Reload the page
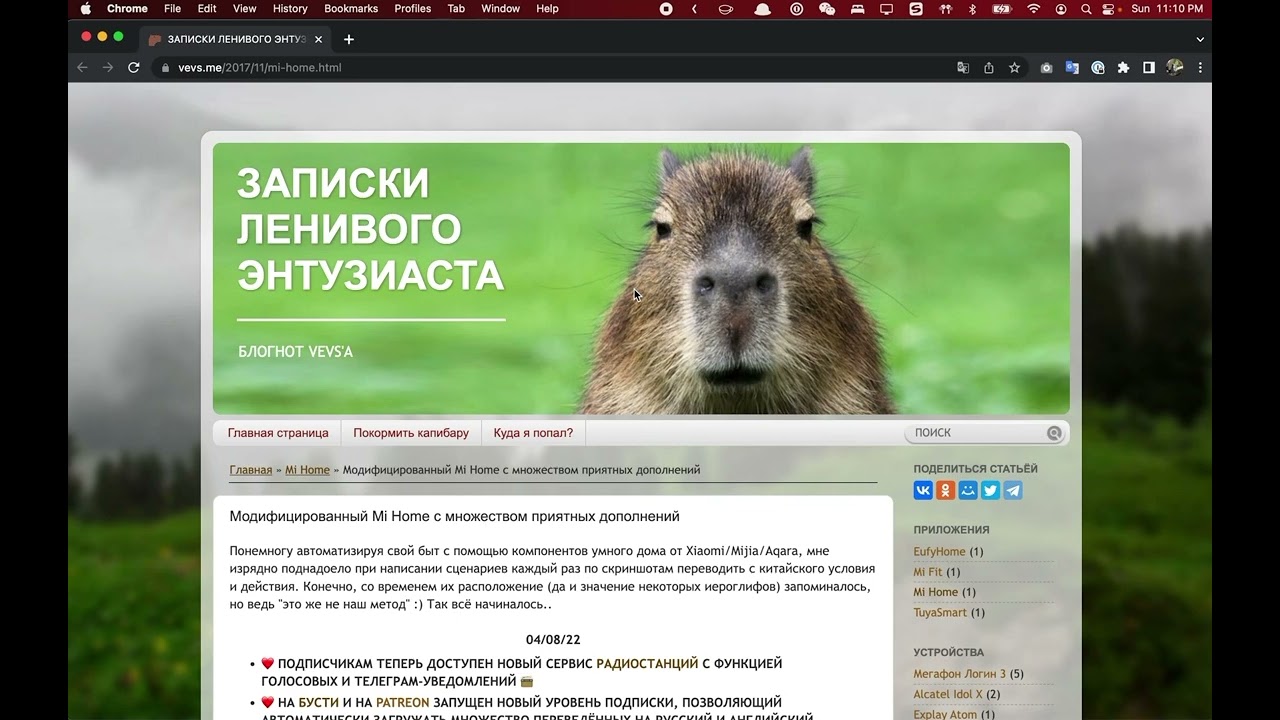1280x720 pixels. pos(134,67)
